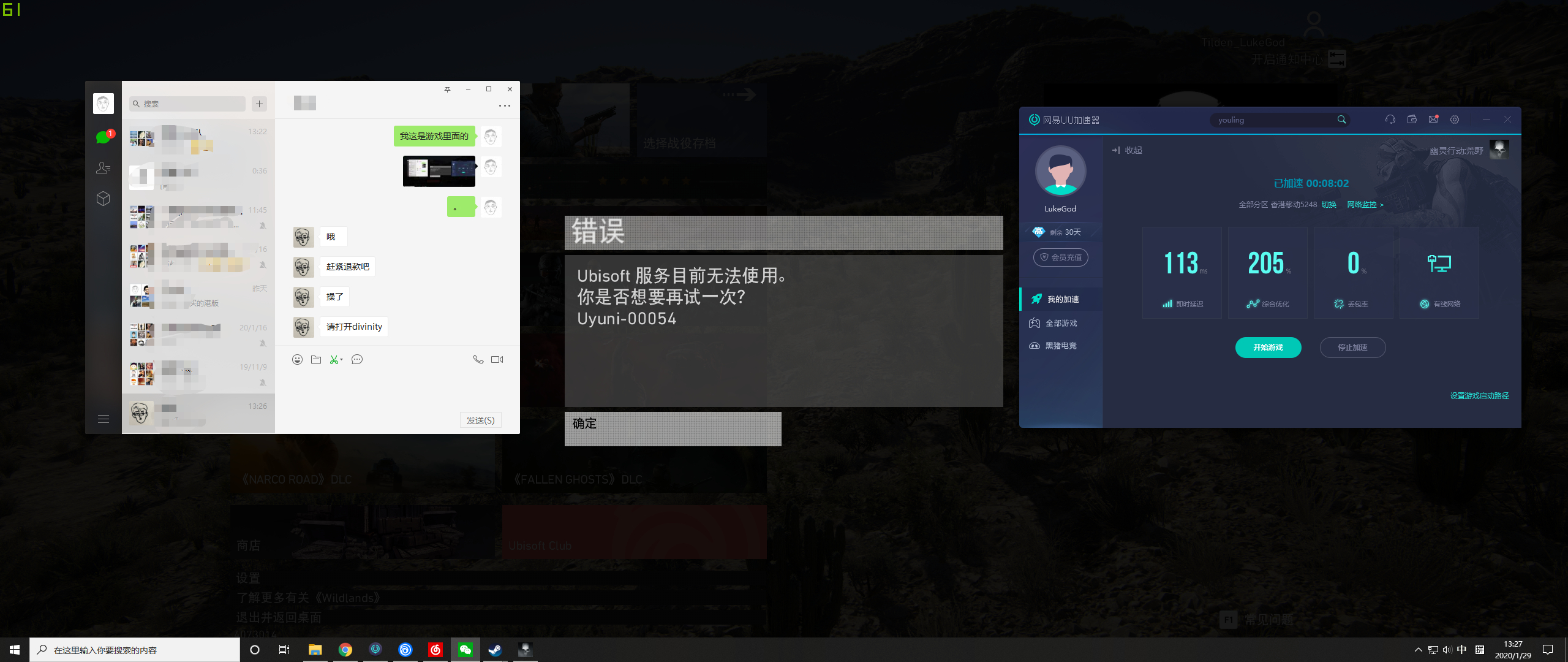Screen dimensions: 1568x662
Task: Open the WeChat Contacts icon
Action: pos(103,168)
